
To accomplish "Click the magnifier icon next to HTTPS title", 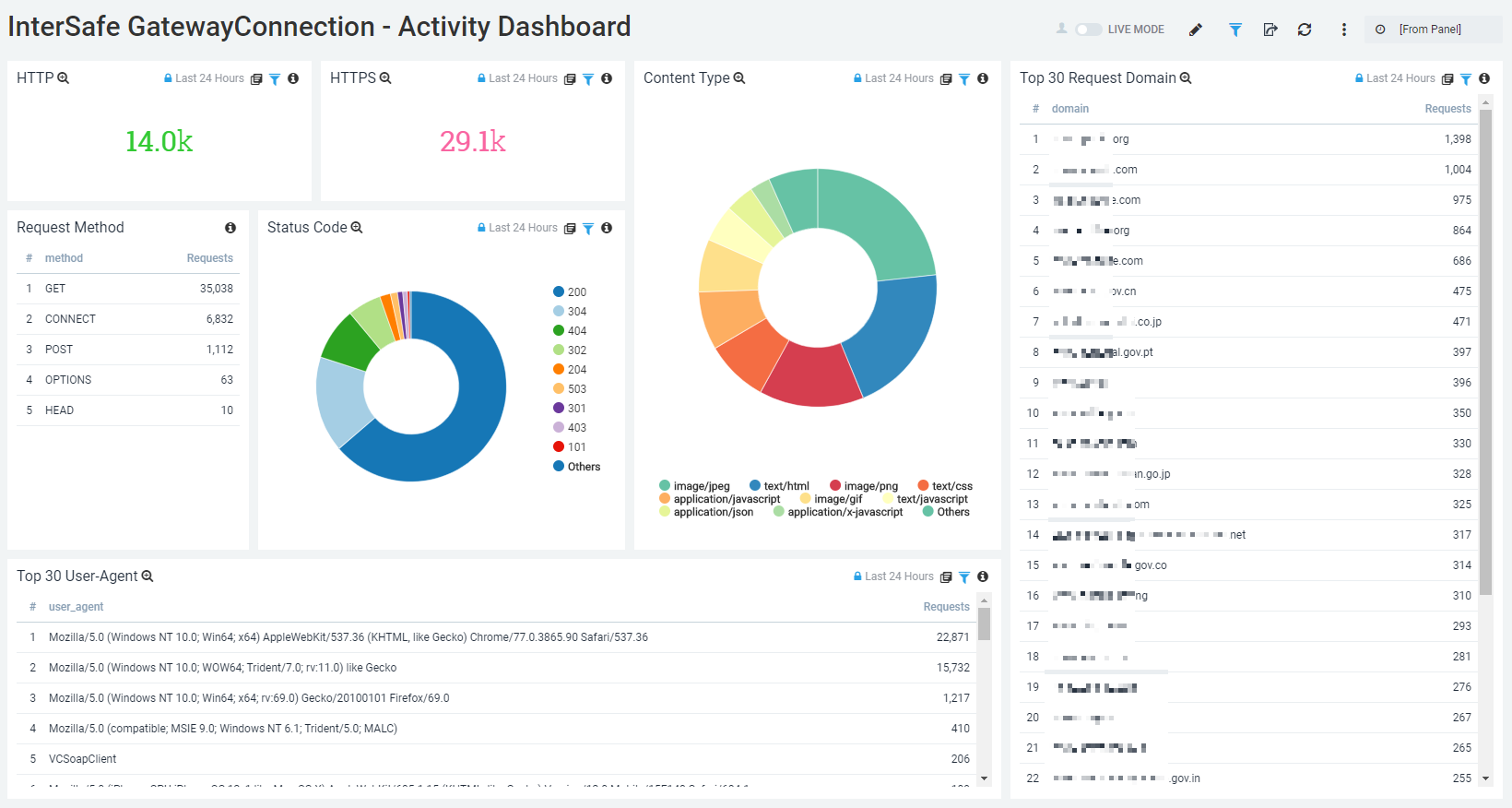I will tap(385, 78).
